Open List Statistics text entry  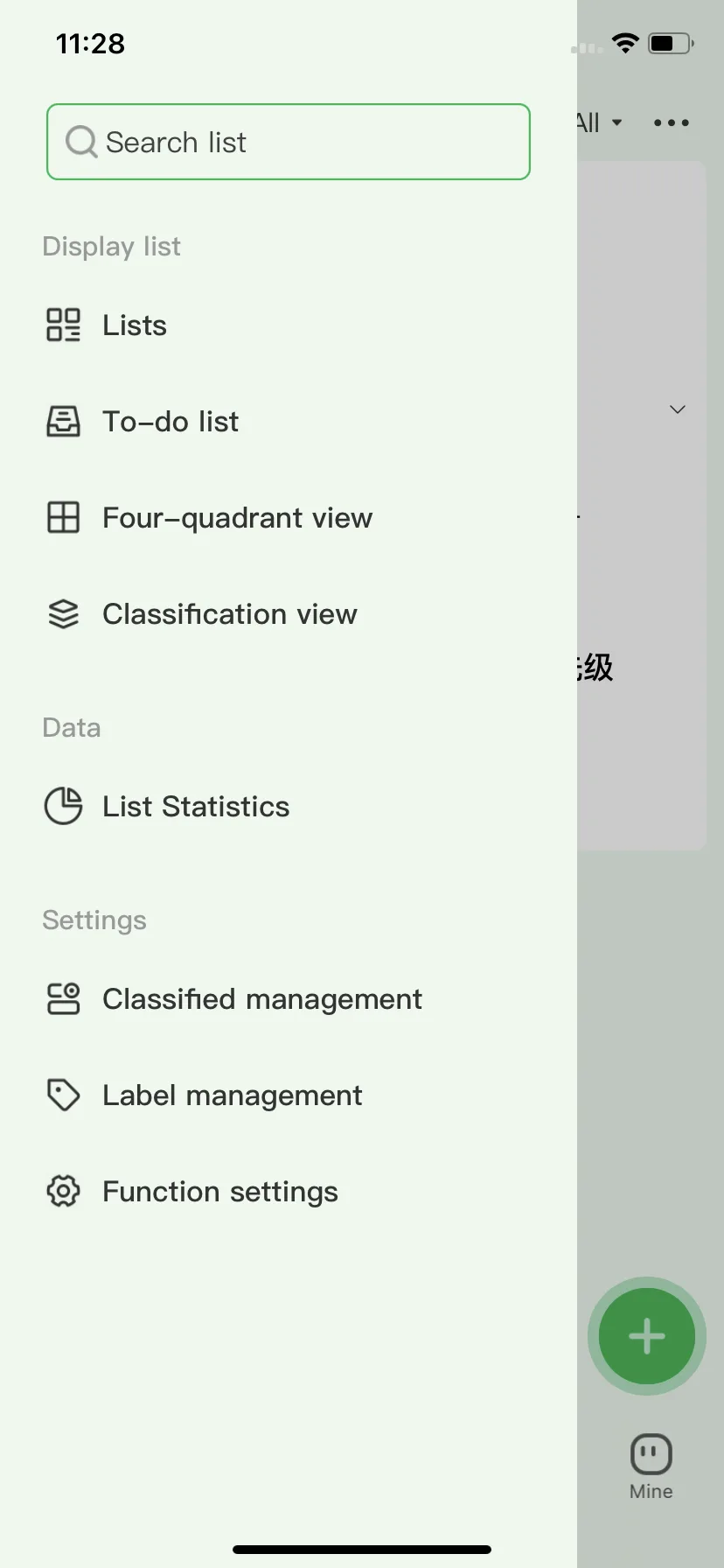click(196, 806)
